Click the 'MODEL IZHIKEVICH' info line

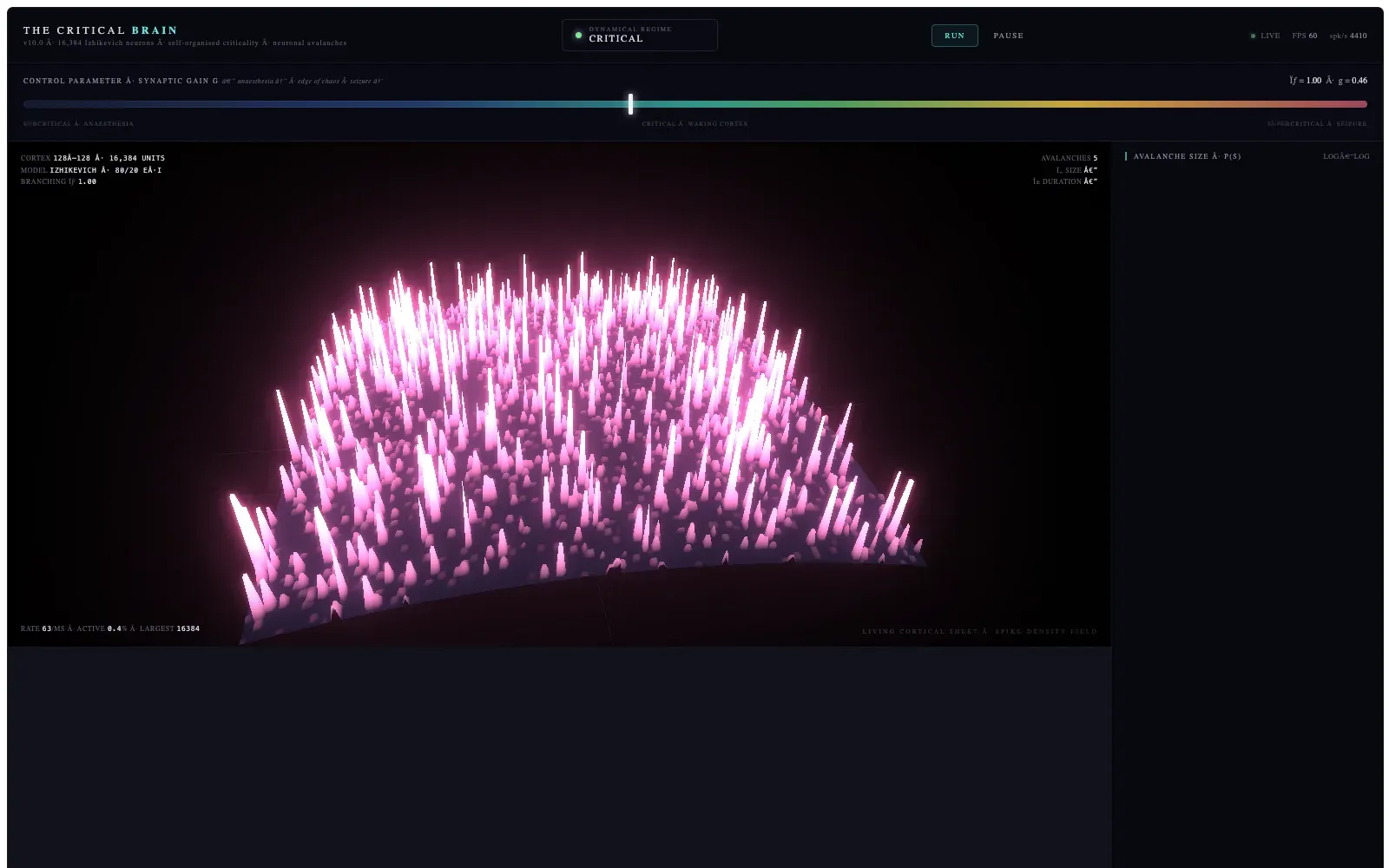91,170
